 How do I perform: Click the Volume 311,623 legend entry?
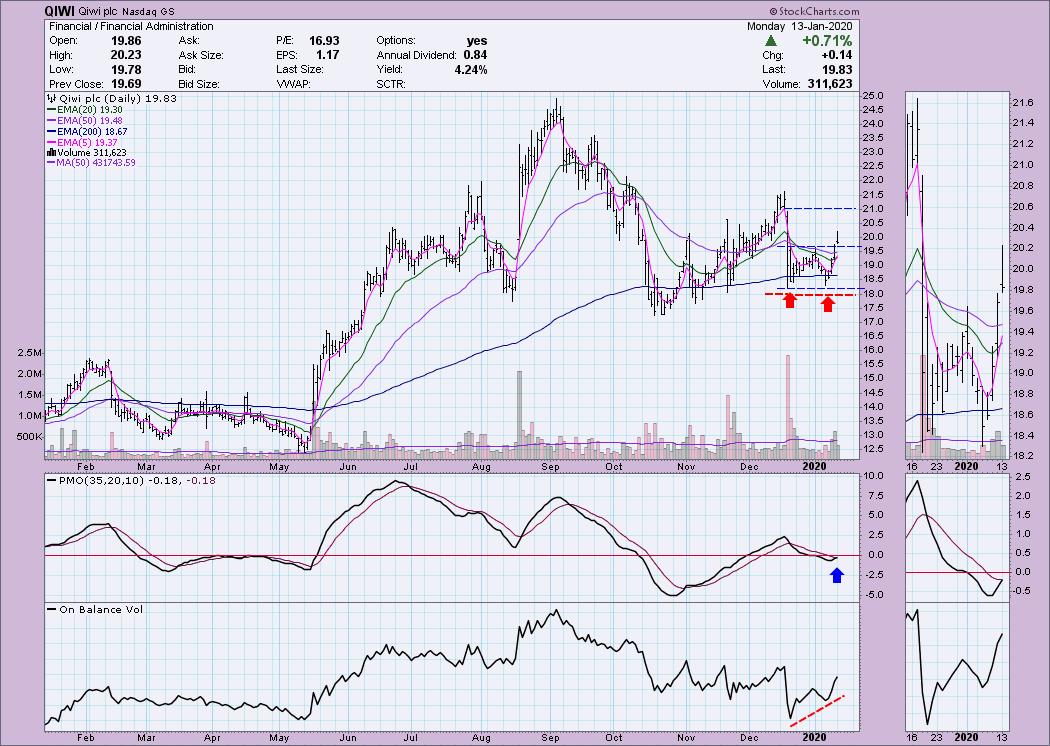[86, 153]
